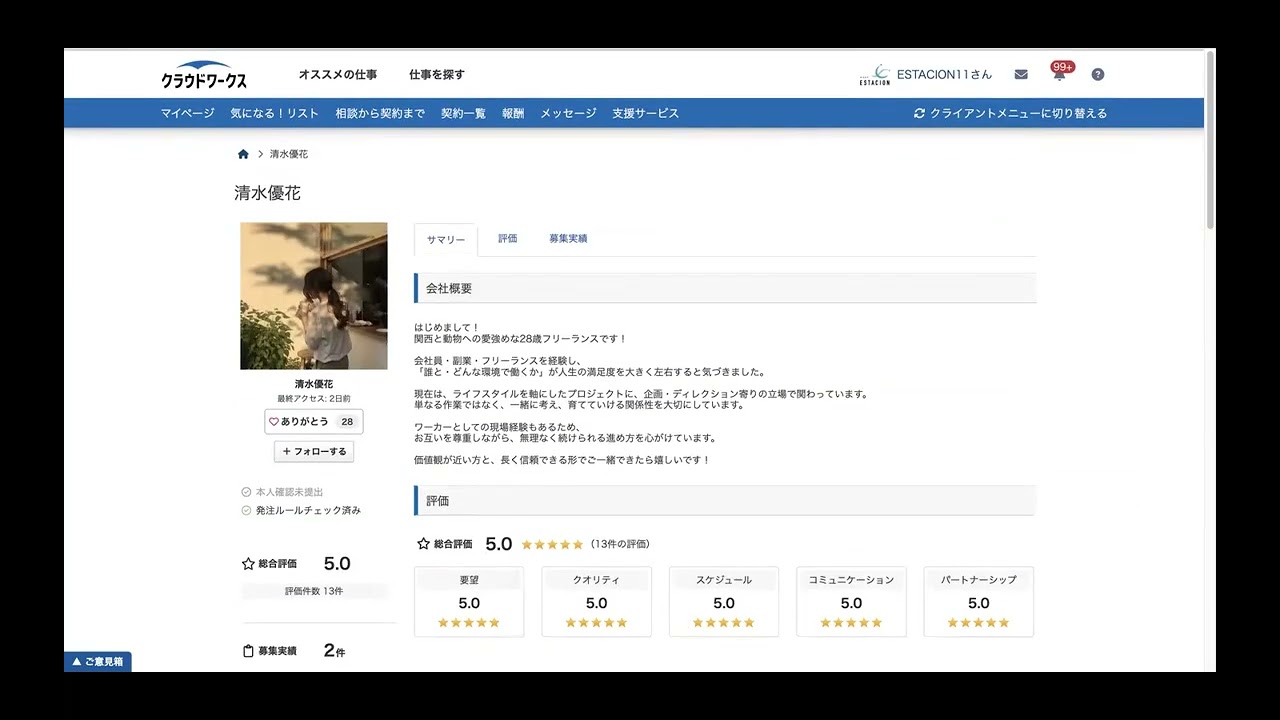Click the フォローする button
The height and width of the screenshot is (720, 1280).
(314, 452)
